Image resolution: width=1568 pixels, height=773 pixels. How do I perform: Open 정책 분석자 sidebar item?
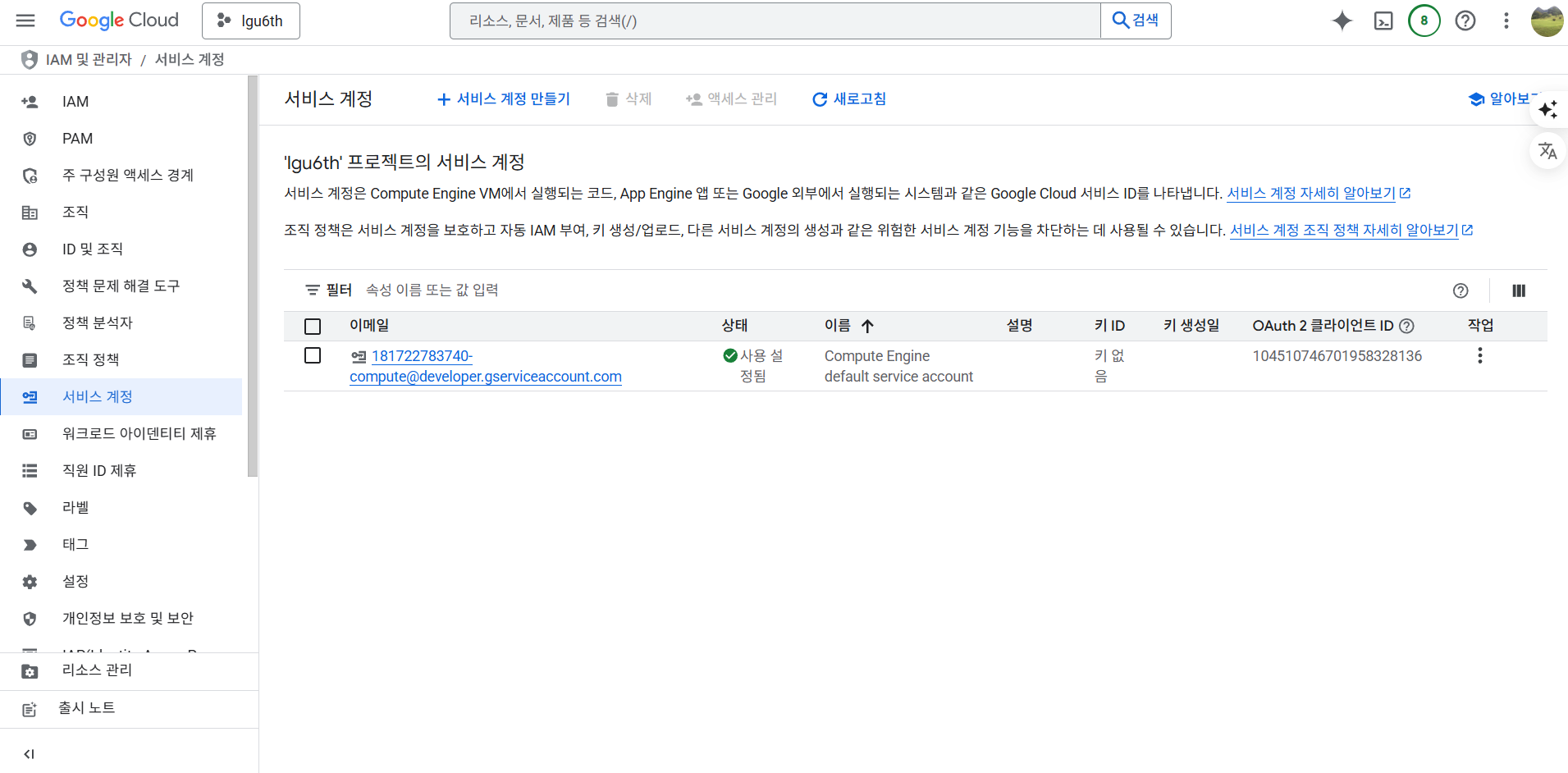pos(121,323)
